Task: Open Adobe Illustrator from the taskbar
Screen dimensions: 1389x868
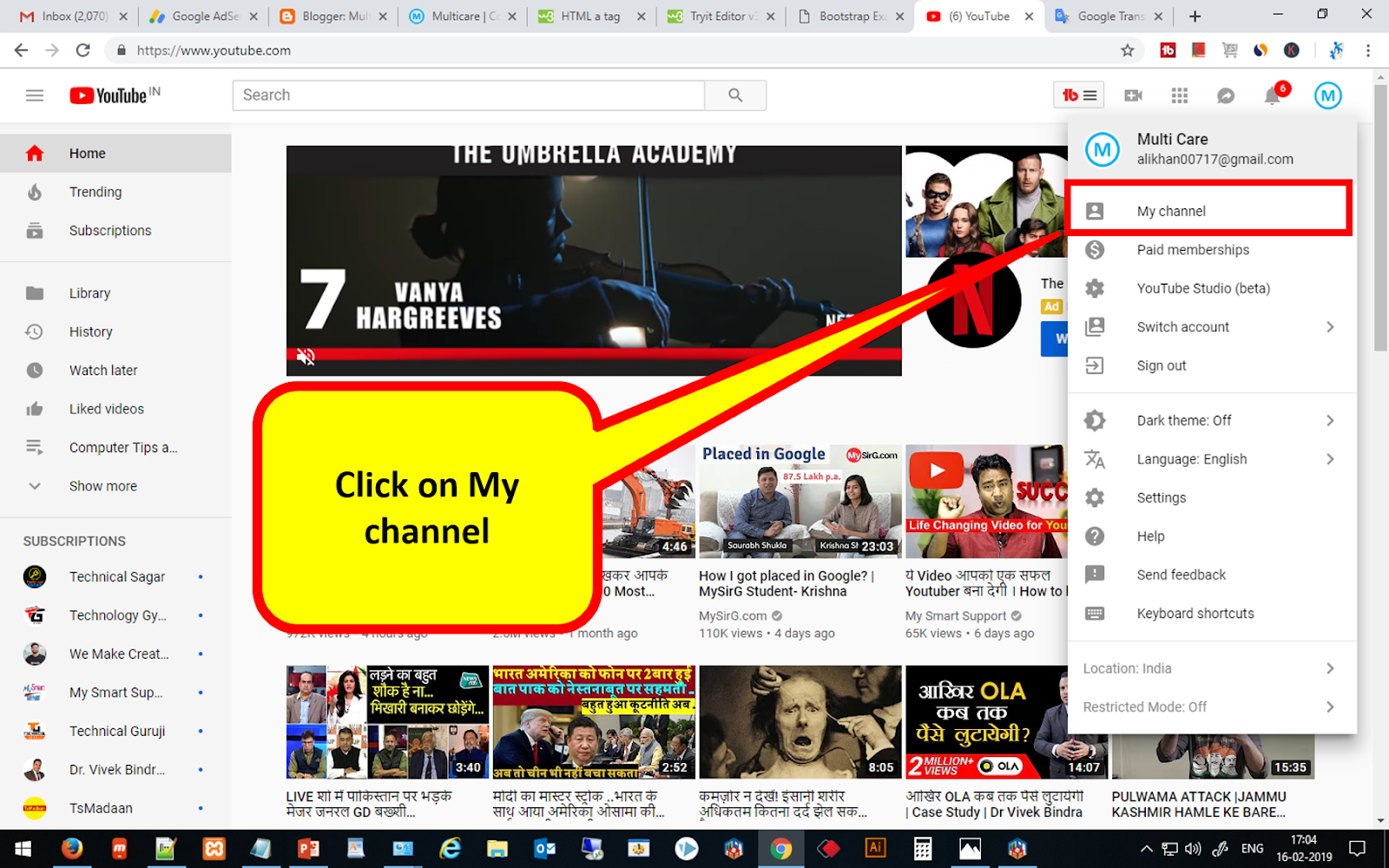Action: pyautogui.click(x=876, y=848)
